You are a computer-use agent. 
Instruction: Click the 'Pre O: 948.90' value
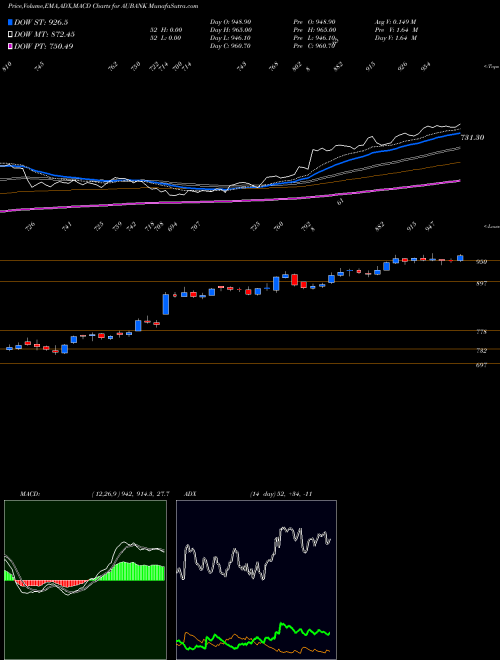[314, 21]
